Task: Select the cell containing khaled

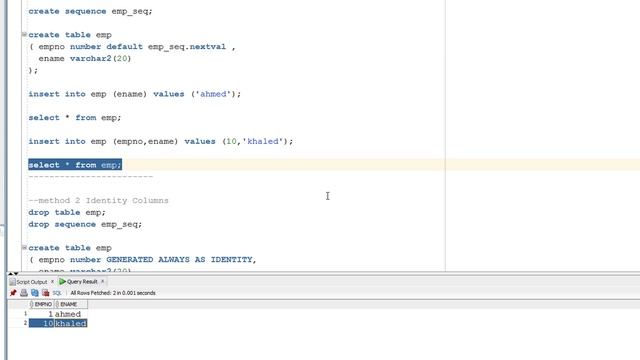Action: pyautogui.click(x=71, y=323)
